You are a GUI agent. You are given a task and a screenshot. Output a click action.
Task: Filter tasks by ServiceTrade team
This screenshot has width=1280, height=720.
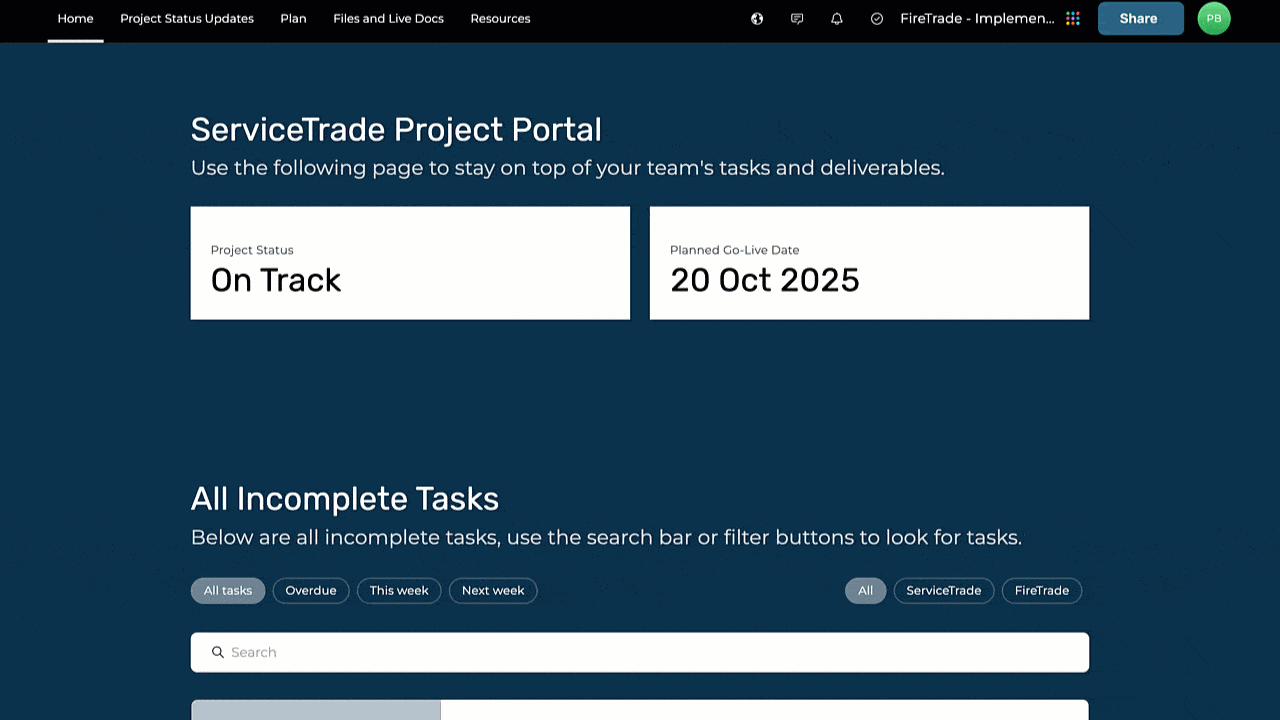click(944, 590)
